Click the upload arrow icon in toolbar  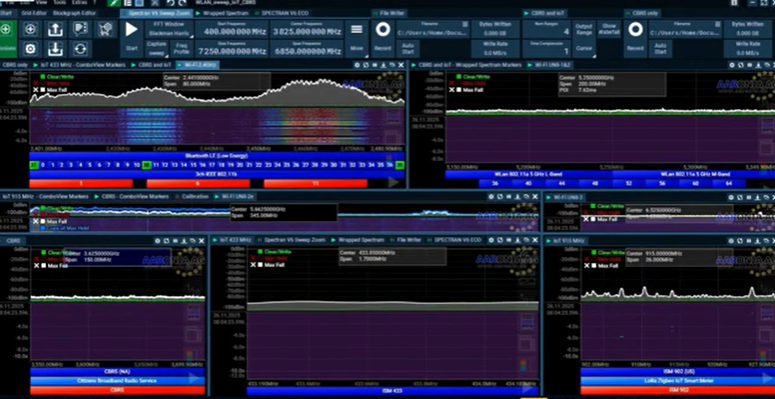tap(55, 29)
